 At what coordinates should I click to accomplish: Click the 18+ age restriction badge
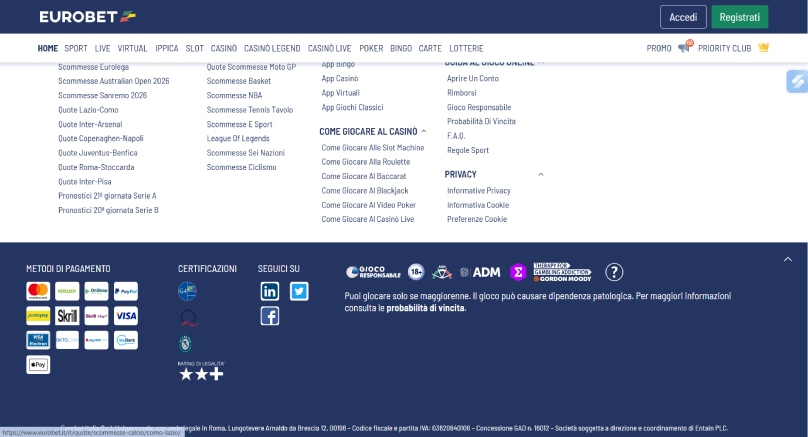[416, 272]
